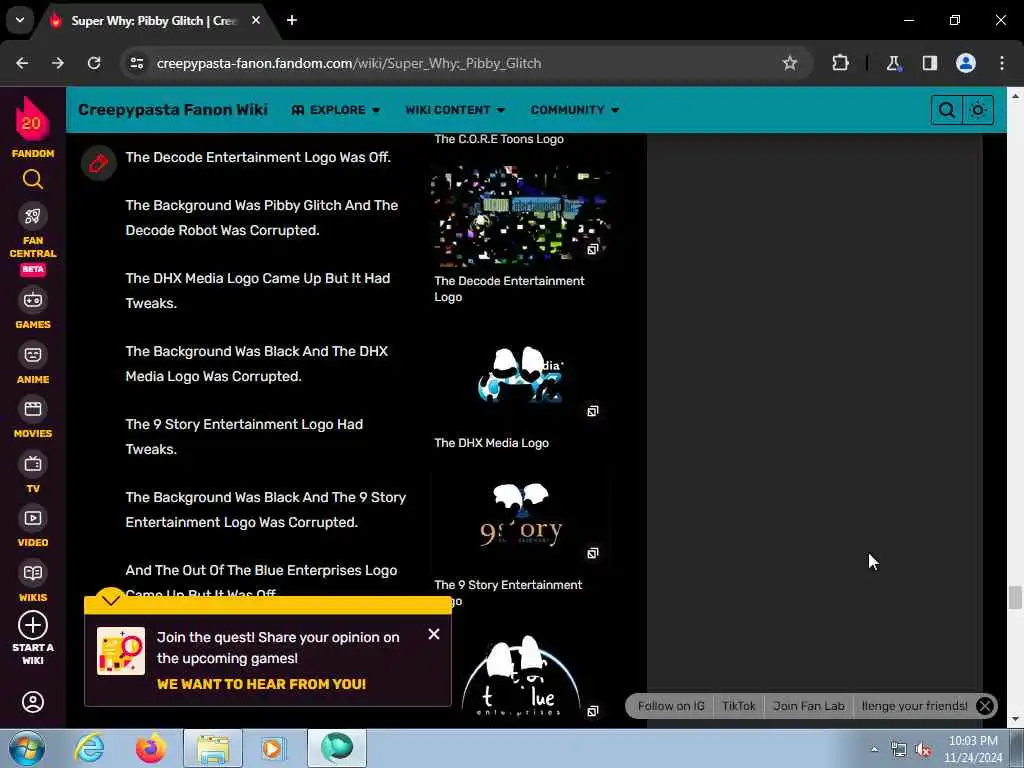Image resolution: width=1024 pixels, height=768 pixels.
Task: Open the TV sidebar icon
Action: [33, 464]
